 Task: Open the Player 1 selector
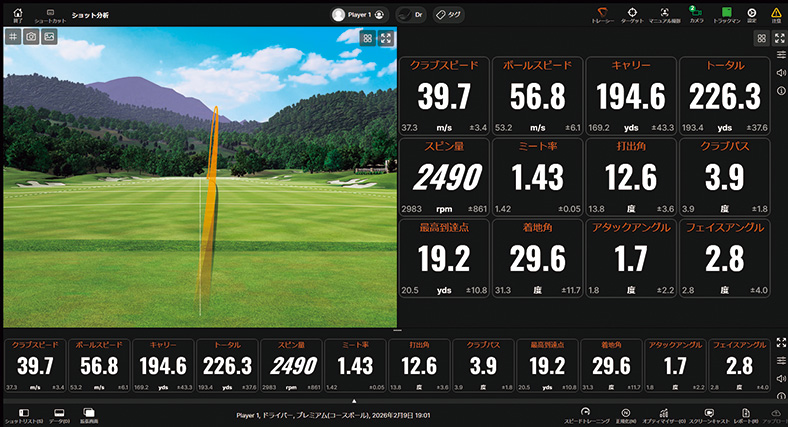(360, 15)
